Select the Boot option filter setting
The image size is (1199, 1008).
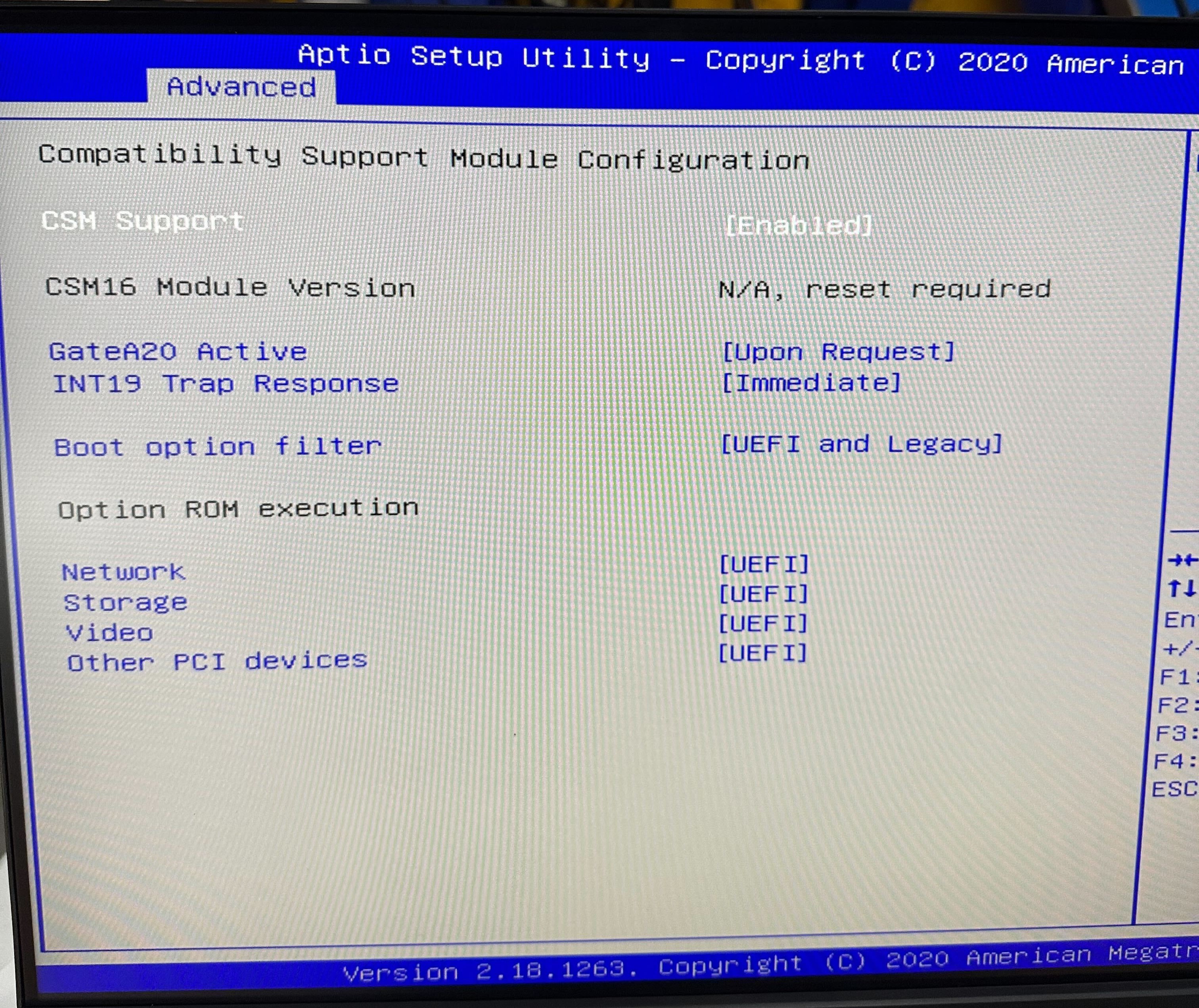[218, 446]
